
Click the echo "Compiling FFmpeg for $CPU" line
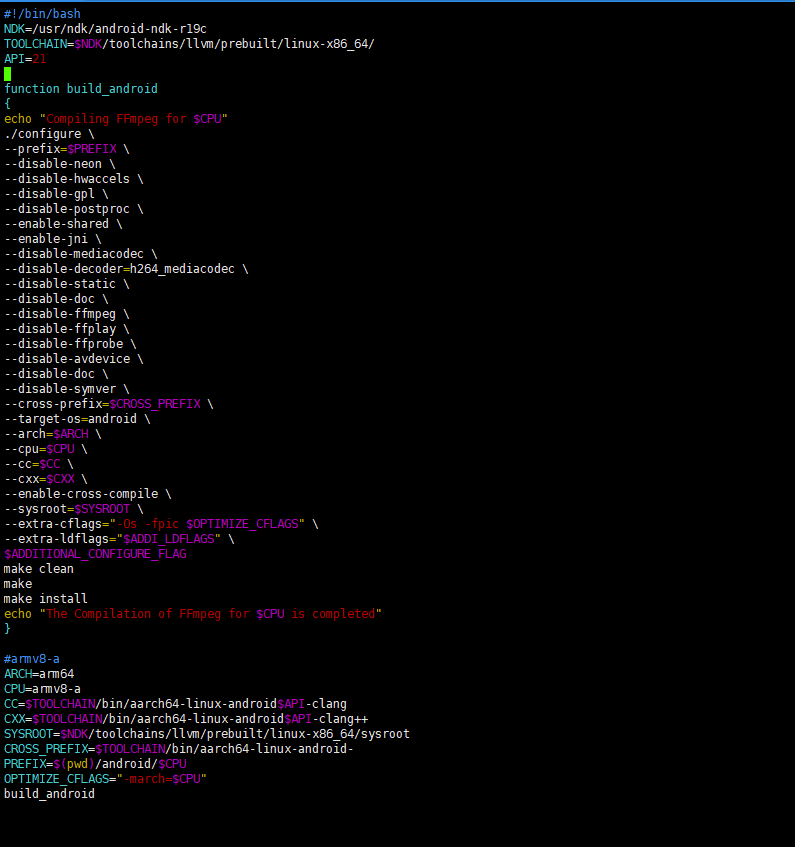tap(116, 119)
